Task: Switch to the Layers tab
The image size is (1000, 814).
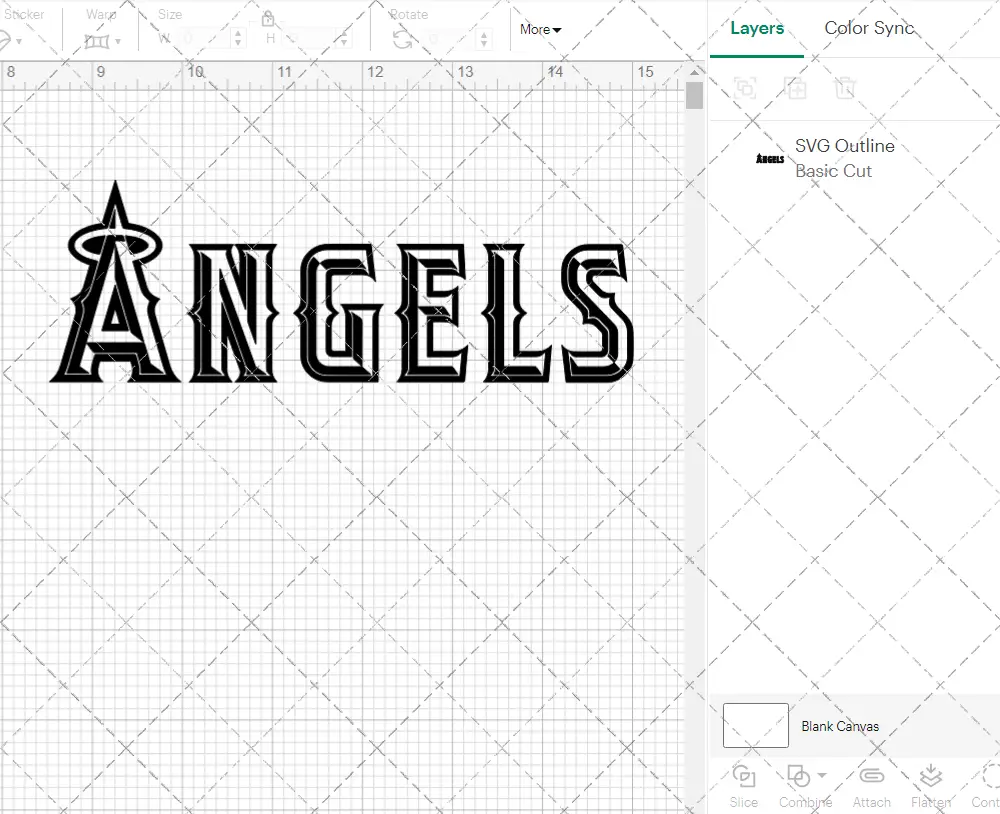Action: tap(757, 28)
